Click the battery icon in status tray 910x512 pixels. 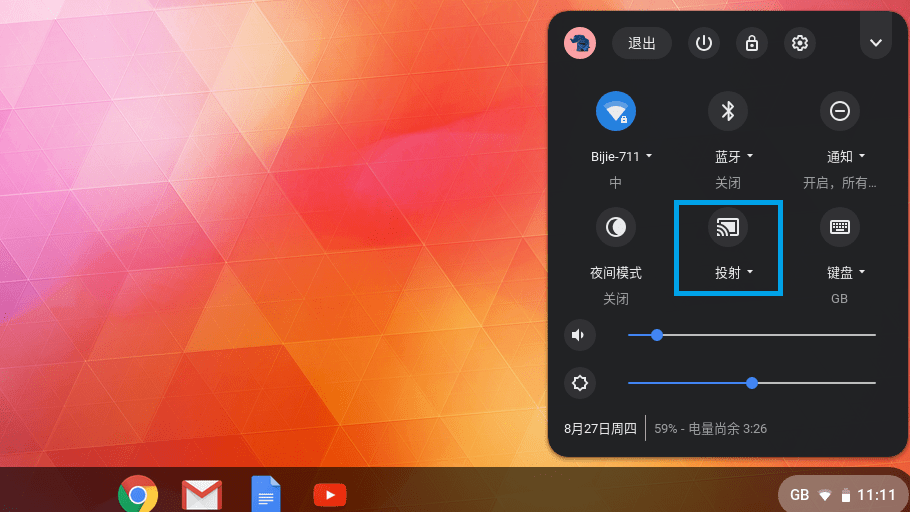tap(846, 495)
